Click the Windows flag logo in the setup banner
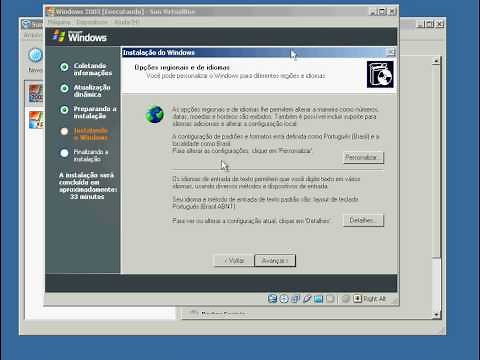This screenshot has height=360, width=480. (x=59, y=36)
